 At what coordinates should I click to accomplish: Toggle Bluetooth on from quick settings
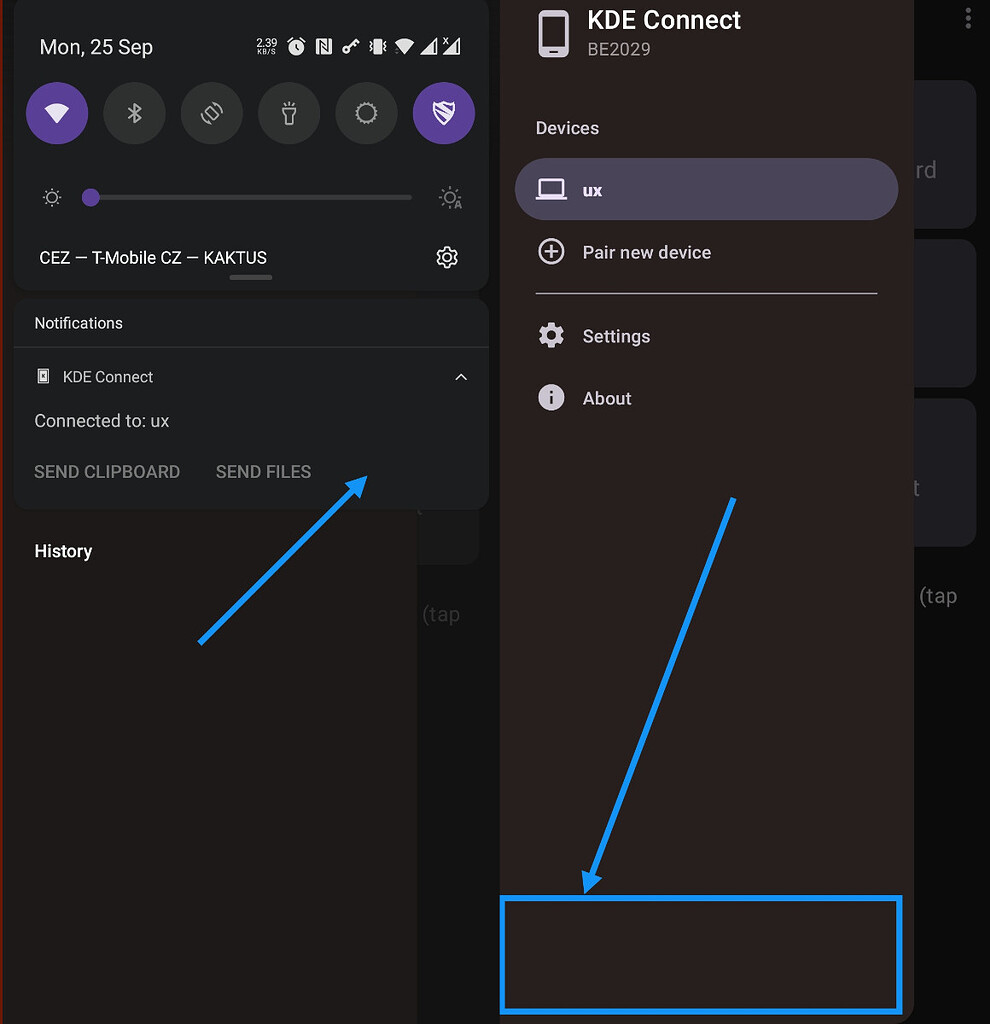[x=134, y=113]
